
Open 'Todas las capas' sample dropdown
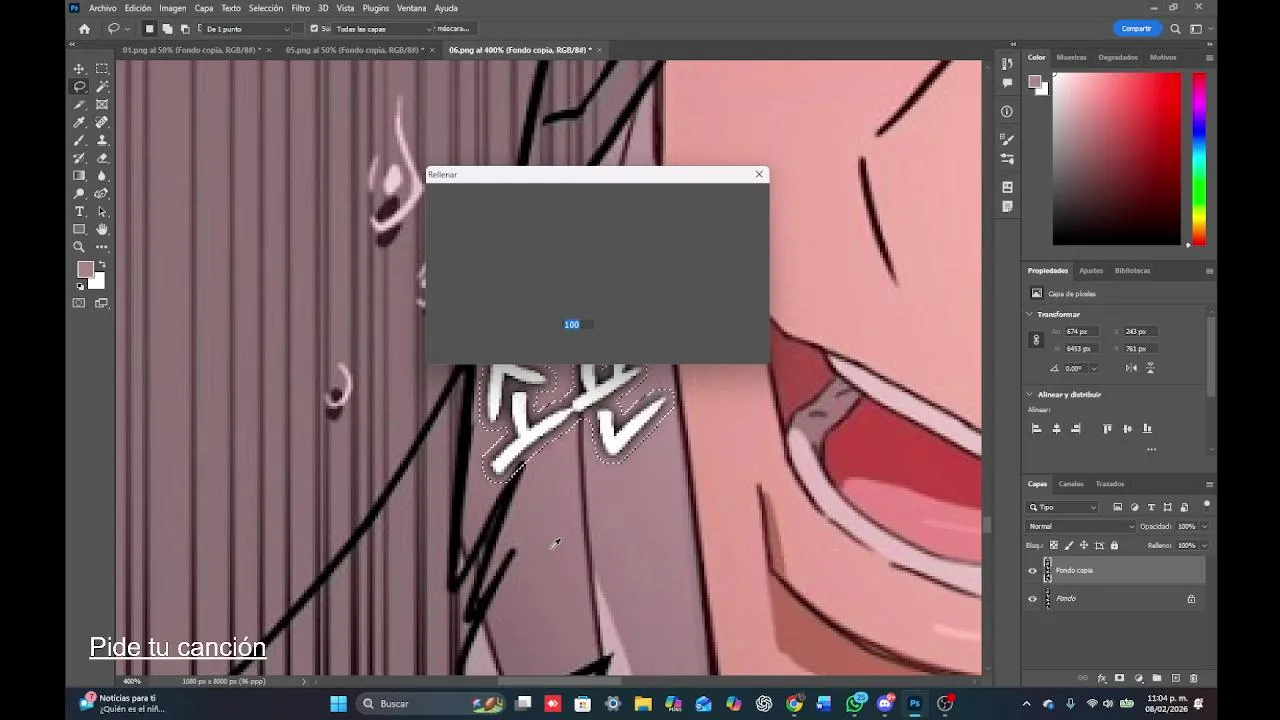tap(384, 29)
